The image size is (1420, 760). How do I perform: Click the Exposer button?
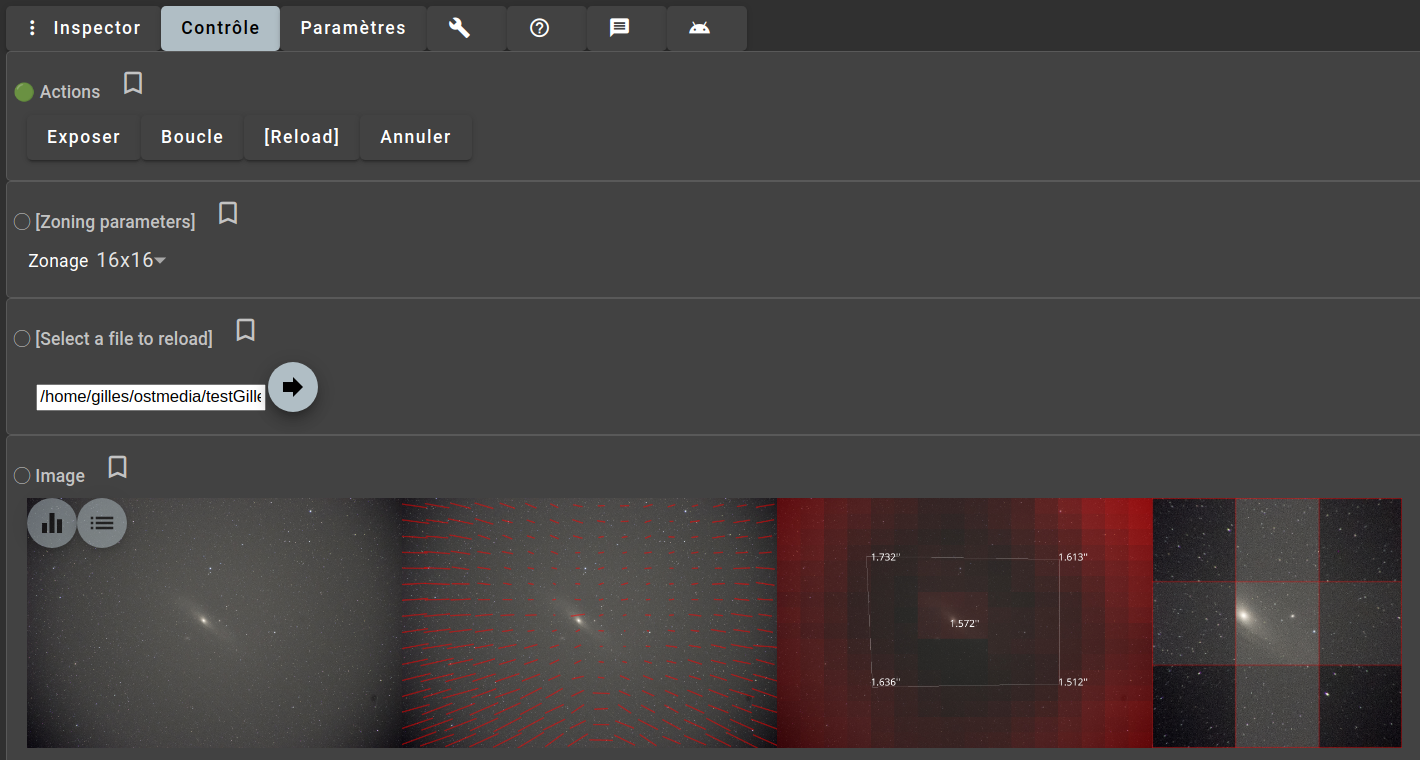pos(83,137)
